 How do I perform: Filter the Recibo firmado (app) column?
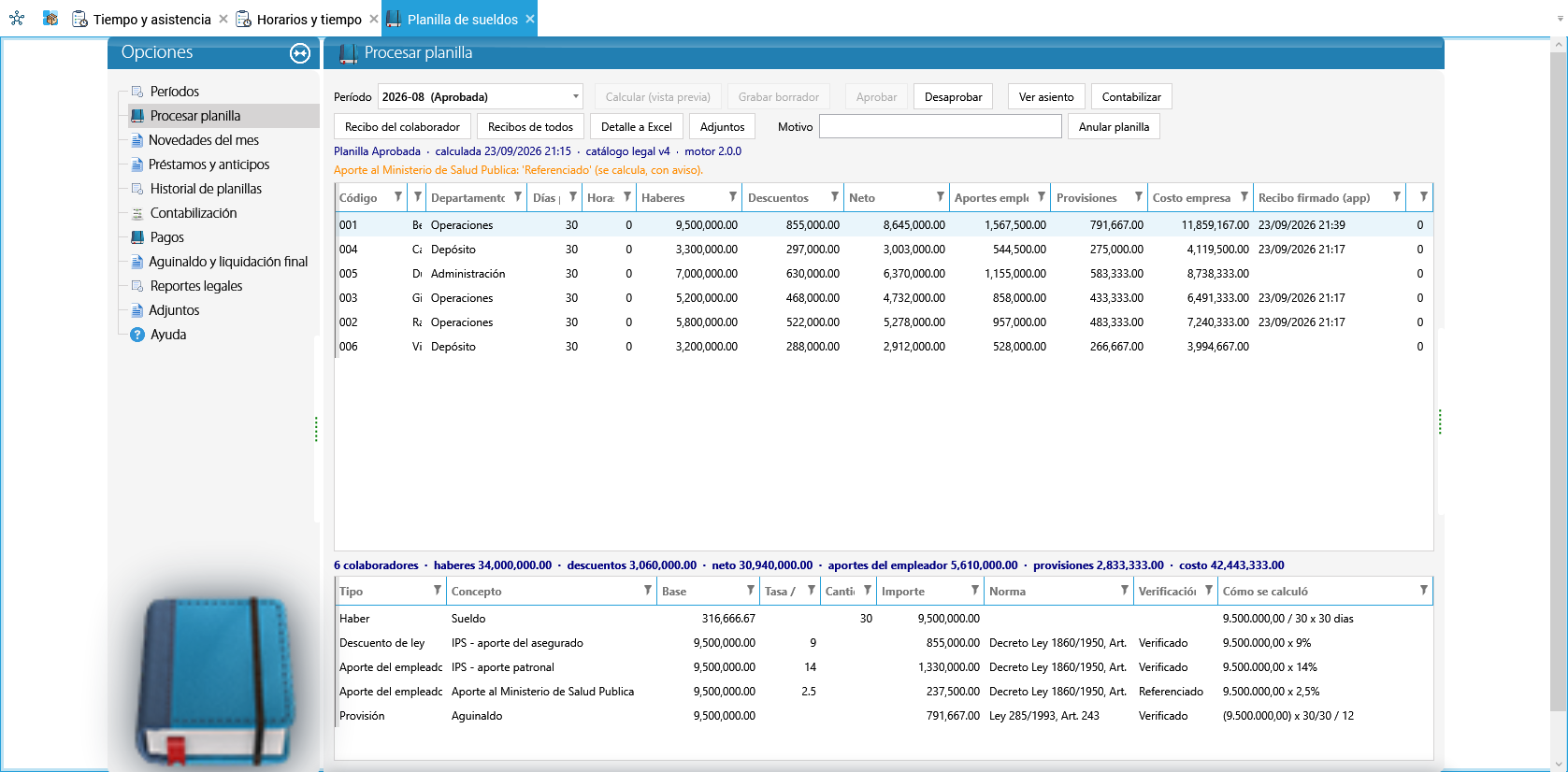coord(1397,197)
